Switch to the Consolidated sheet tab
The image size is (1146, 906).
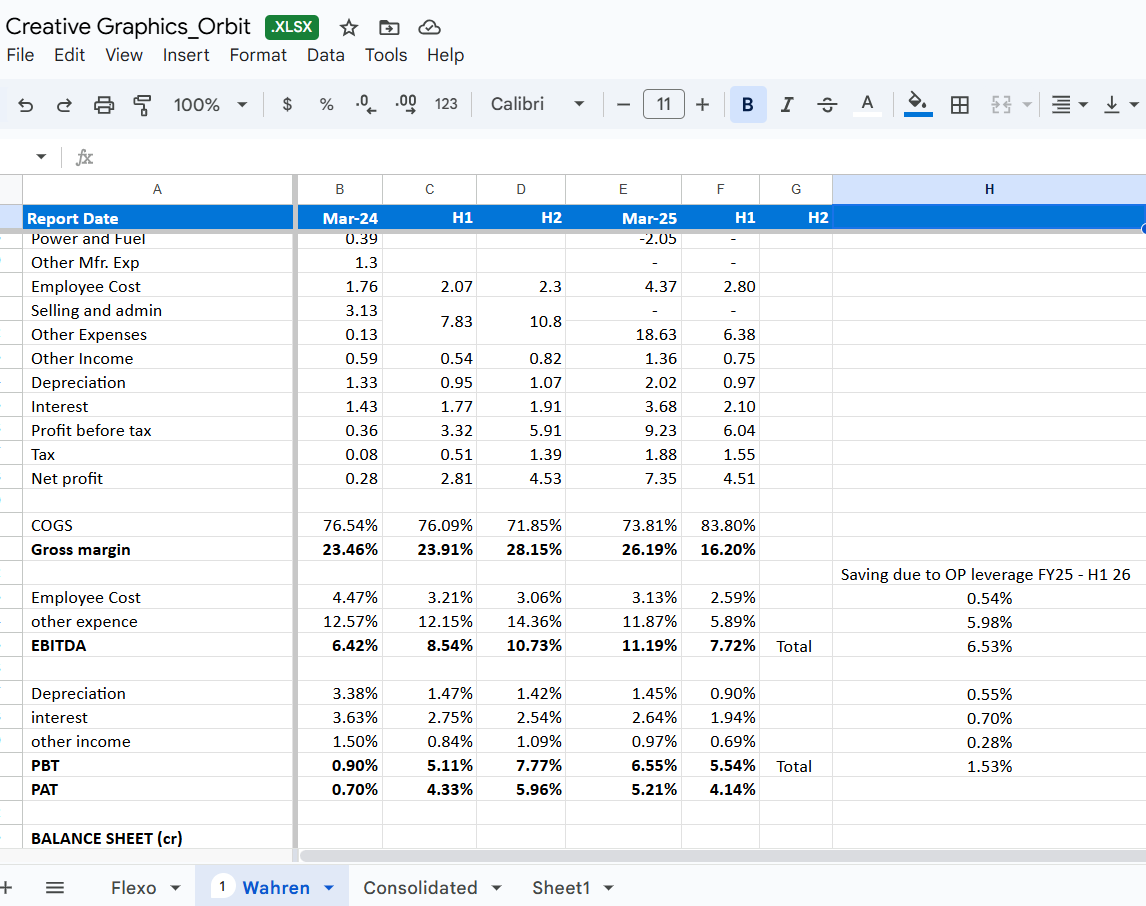point(420,887)
